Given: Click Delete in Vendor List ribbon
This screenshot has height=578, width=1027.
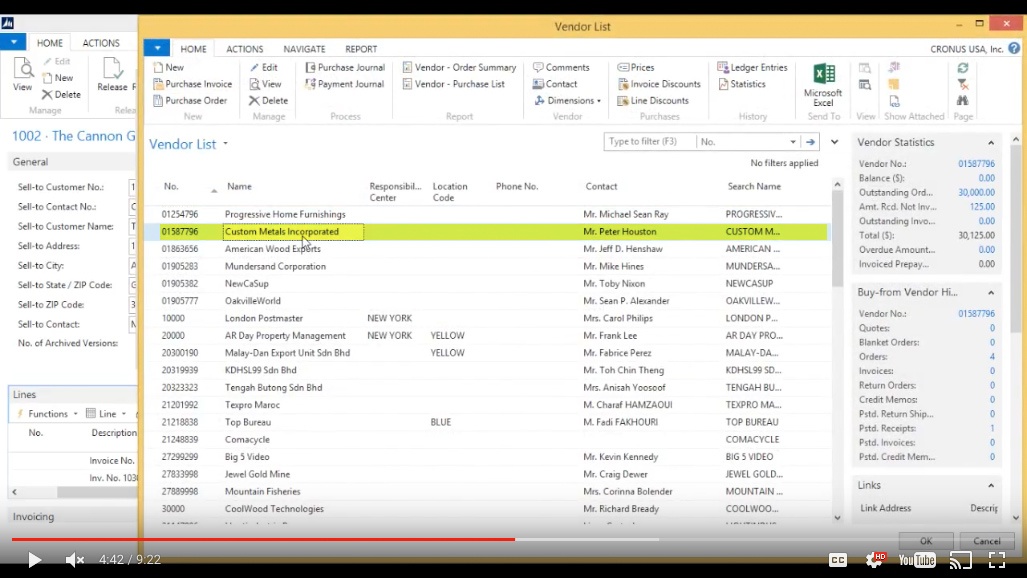Looking at the screenshot, I should [x=269, y=100].
